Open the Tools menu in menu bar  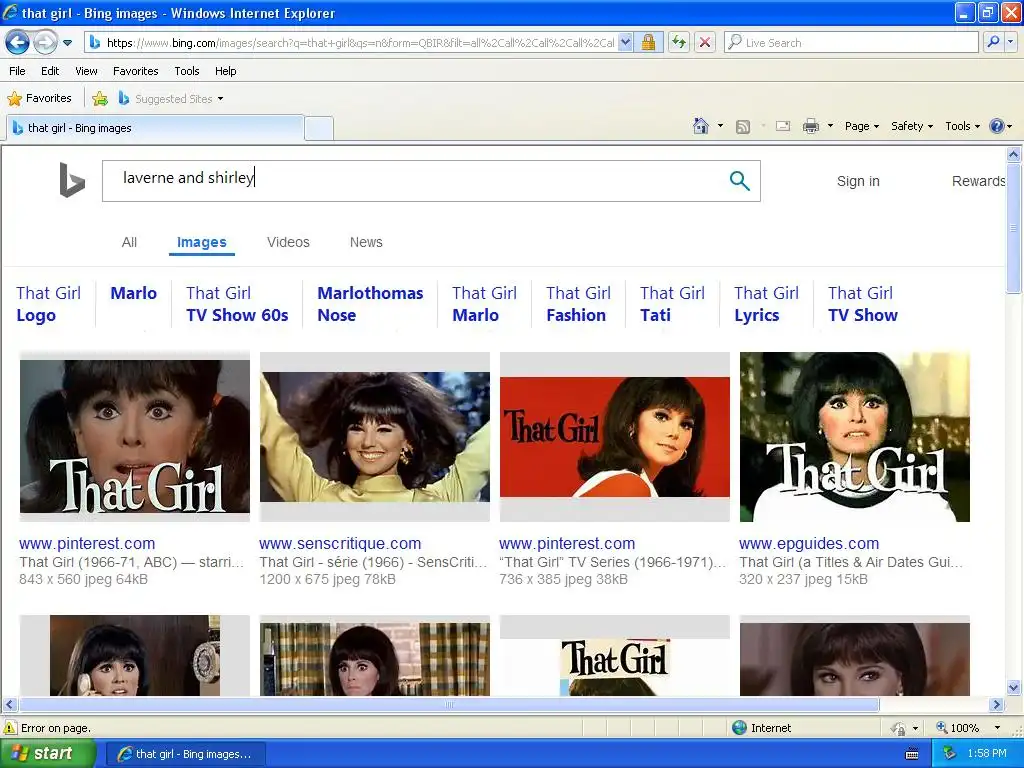pyautogui.click(x=187, y=71)
